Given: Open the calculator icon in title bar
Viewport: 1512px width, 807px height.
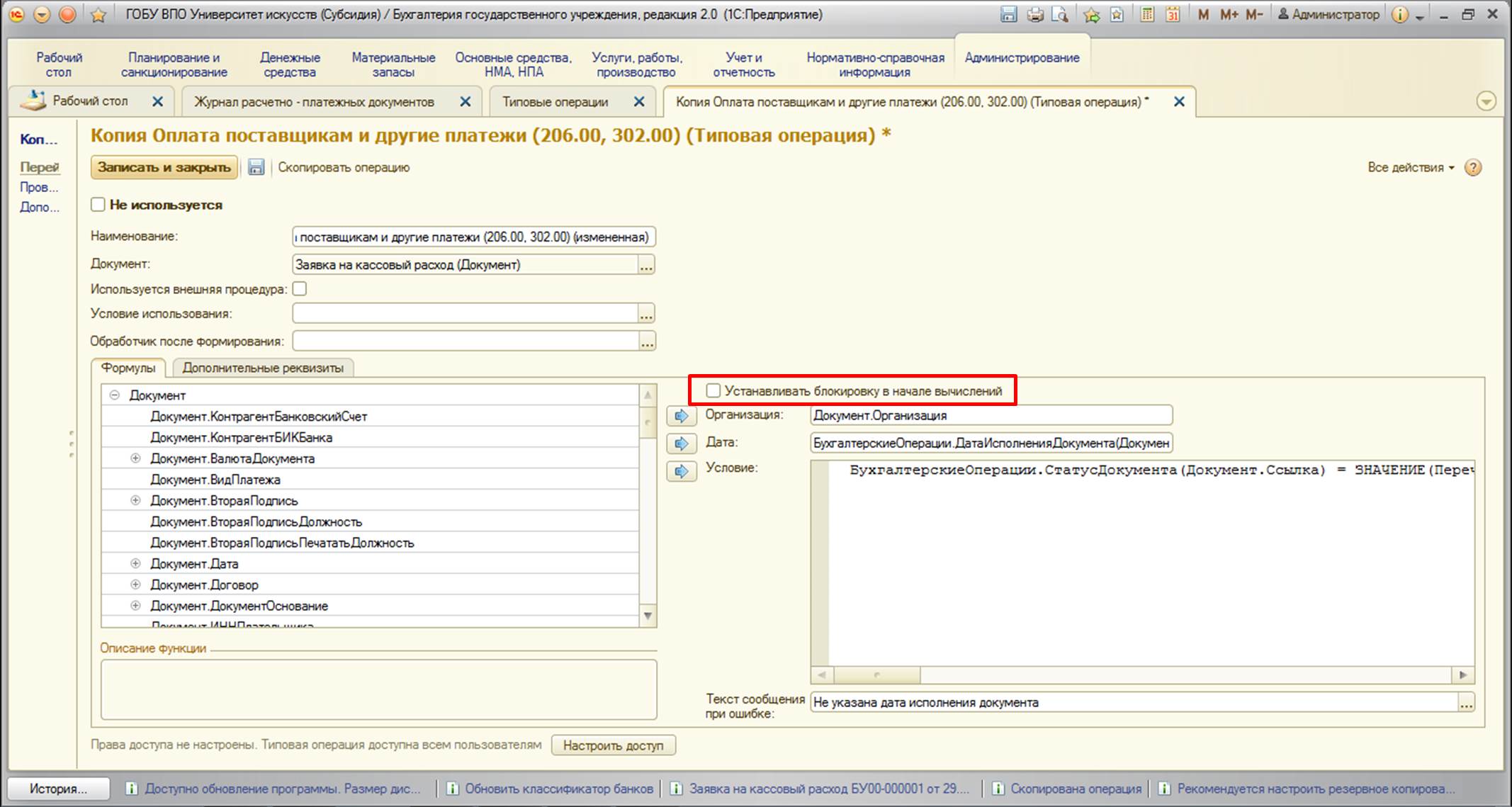Looking at the screenshot, I should tap(1147, 14).
